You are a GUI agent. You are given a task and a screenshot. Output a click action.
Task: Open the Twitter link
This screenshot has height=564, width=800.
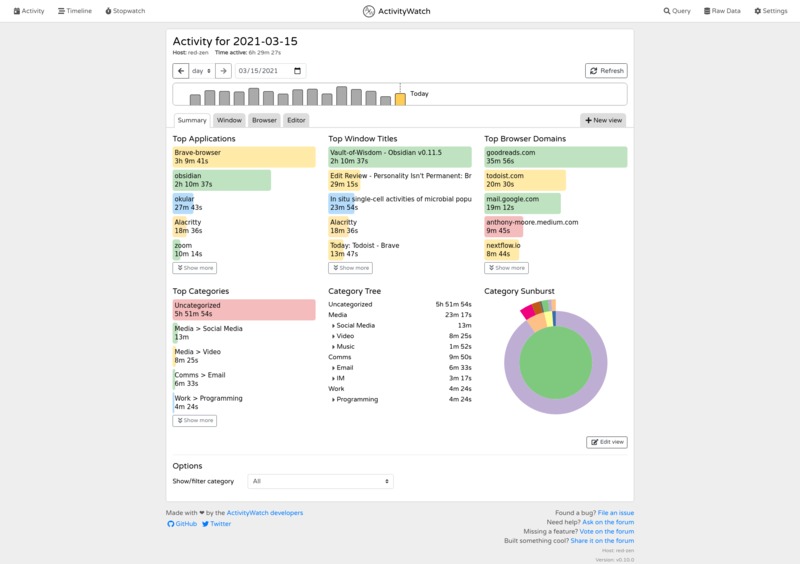(216, 524)
